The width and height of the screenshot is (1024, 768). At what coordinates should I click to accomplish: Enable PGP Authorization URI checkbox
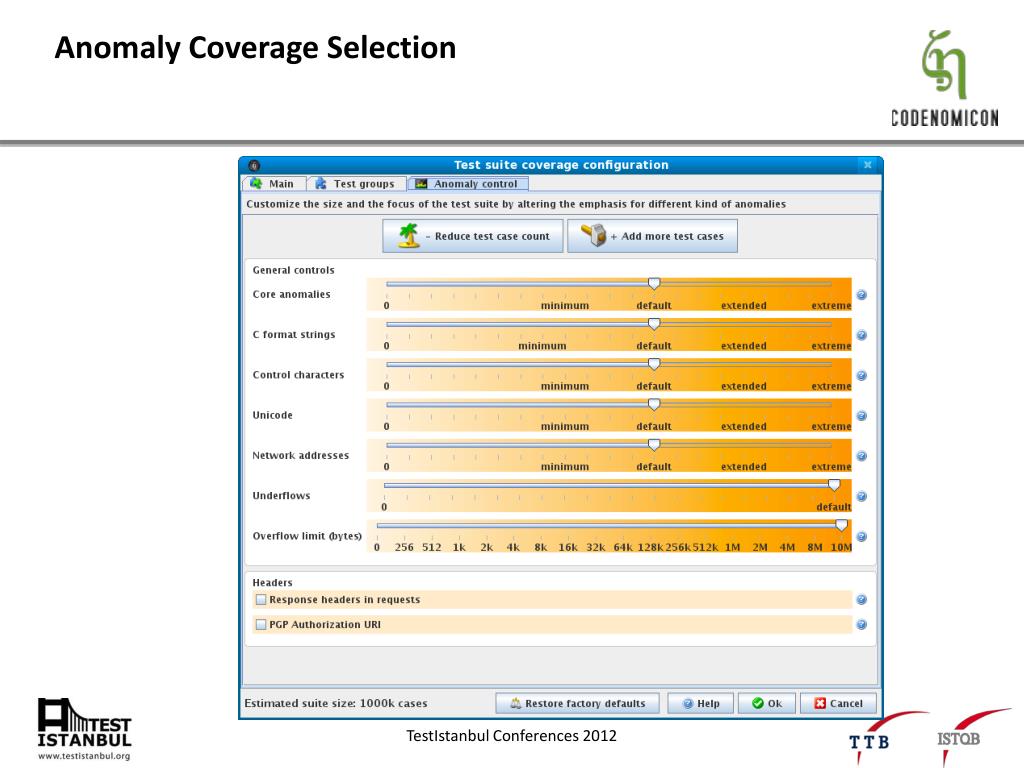[x=261, y=624]
